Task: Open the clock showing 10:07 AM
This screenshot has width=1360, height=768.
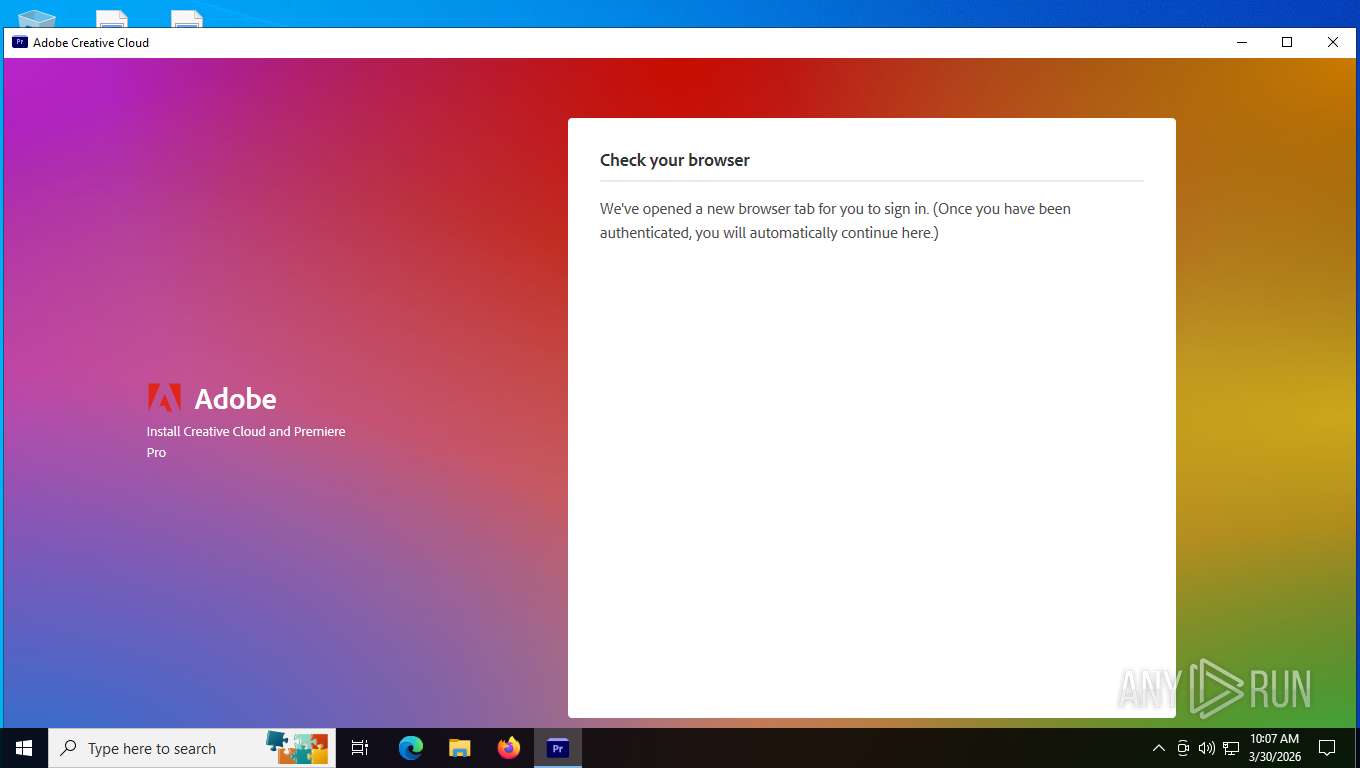Action: 1275,748
